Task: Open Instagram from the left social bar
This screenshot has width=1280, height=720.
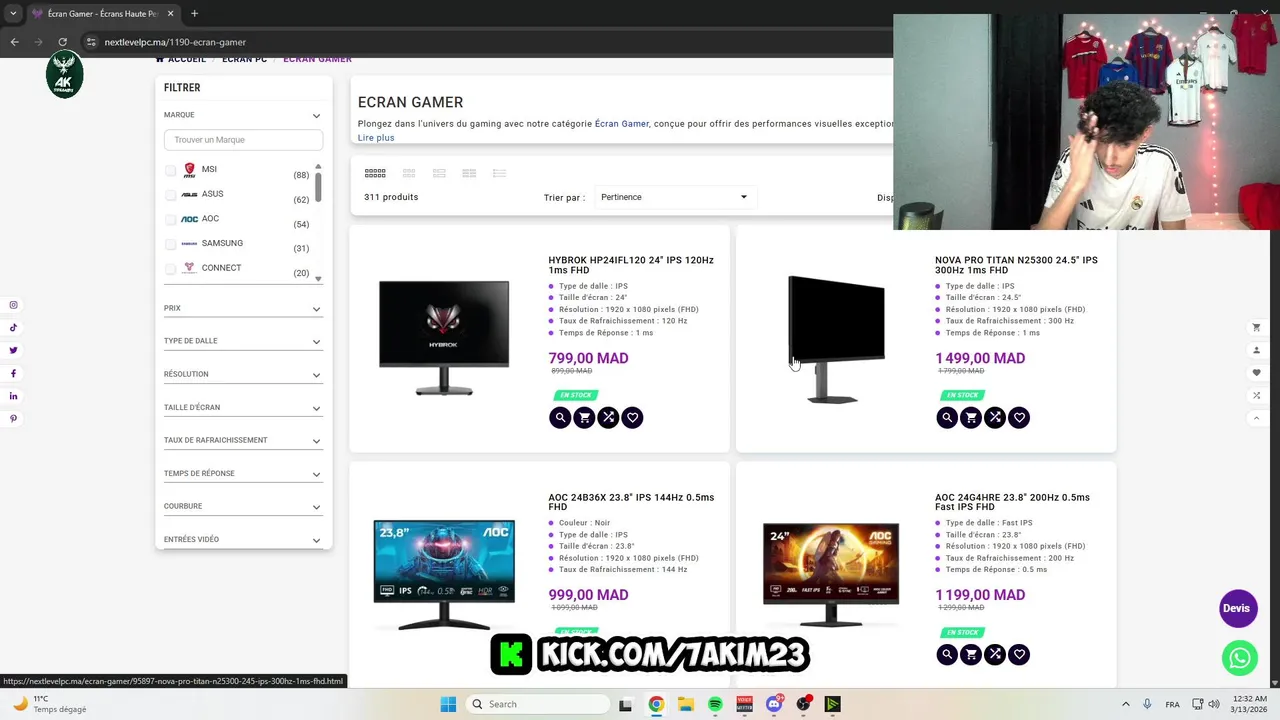Action: [x=13, y=305]
